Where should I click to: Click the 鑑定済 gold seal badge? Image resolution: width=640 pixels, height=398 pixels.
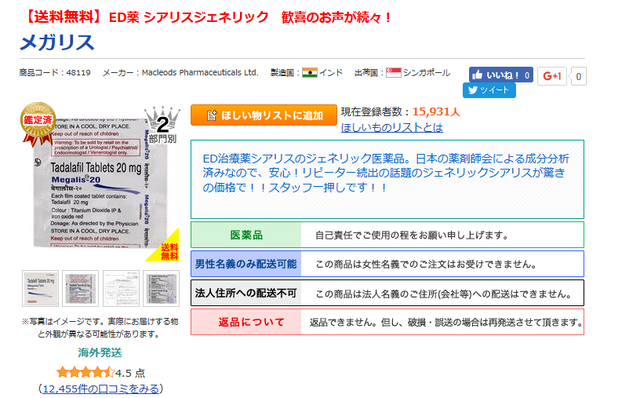[38, 124]
